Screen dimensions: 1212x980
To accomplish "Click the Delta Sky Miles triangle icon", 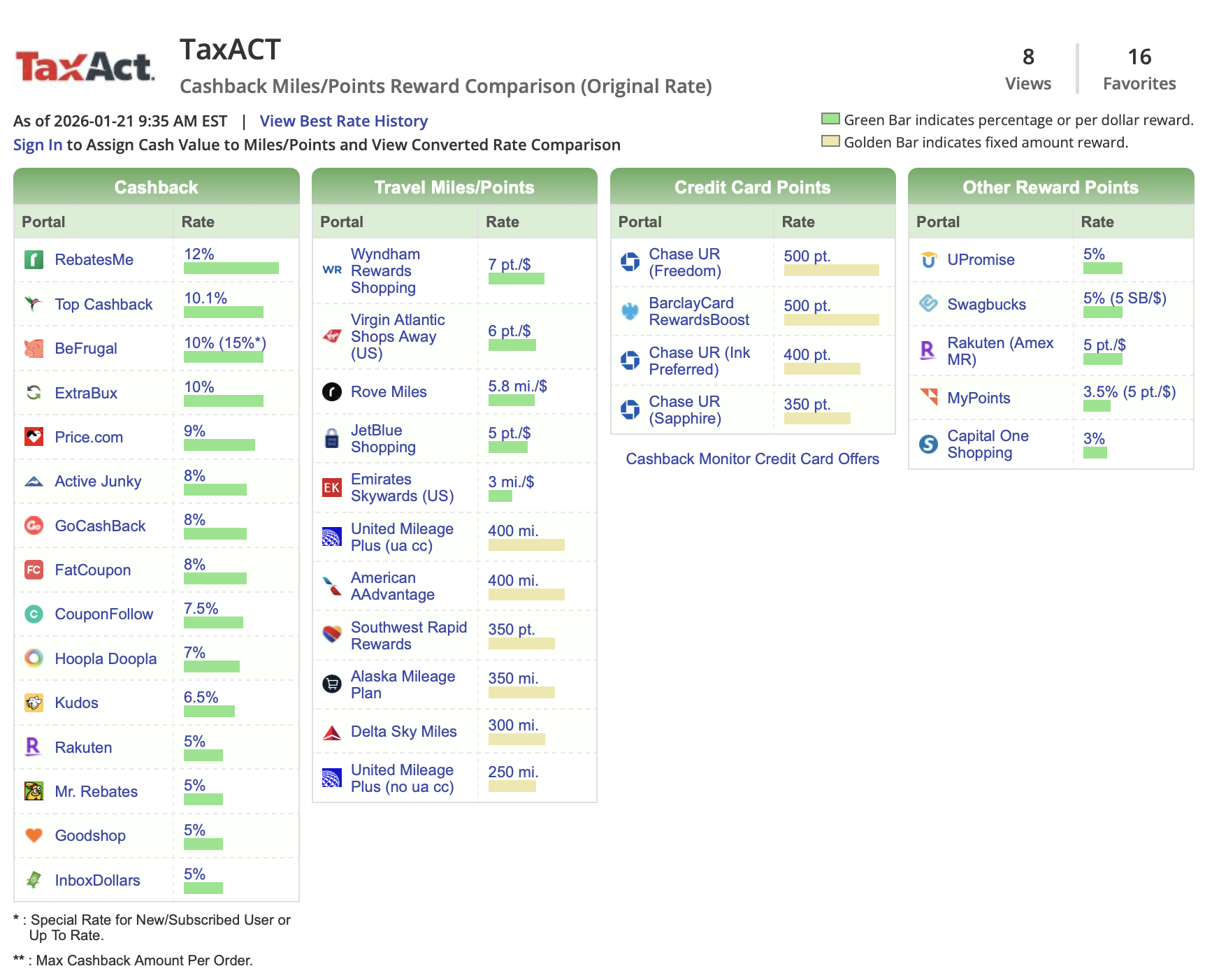I will [331, 731].
